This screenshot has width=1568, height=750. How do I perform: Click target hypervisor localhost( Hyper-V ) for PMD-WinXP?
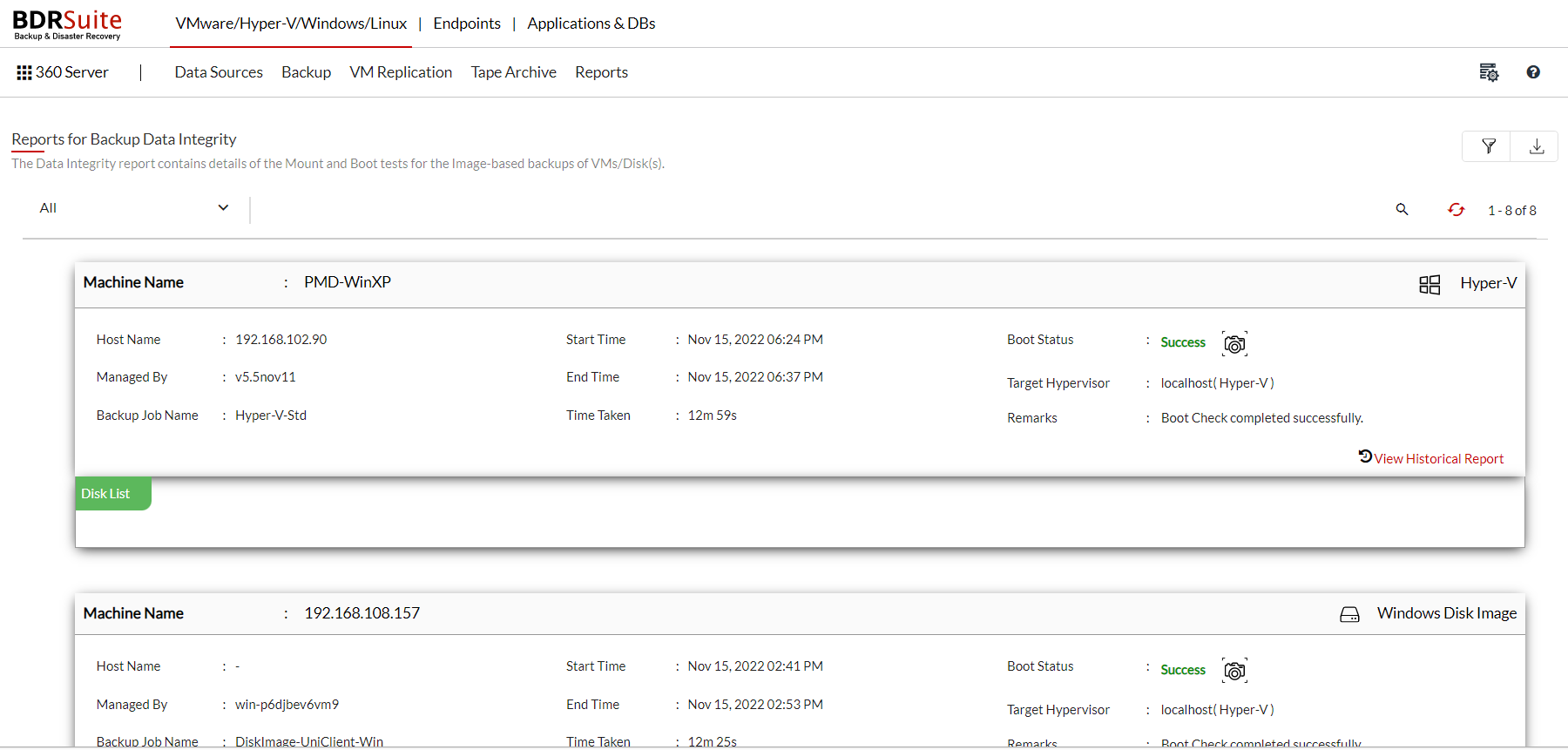click(1218, 383)
